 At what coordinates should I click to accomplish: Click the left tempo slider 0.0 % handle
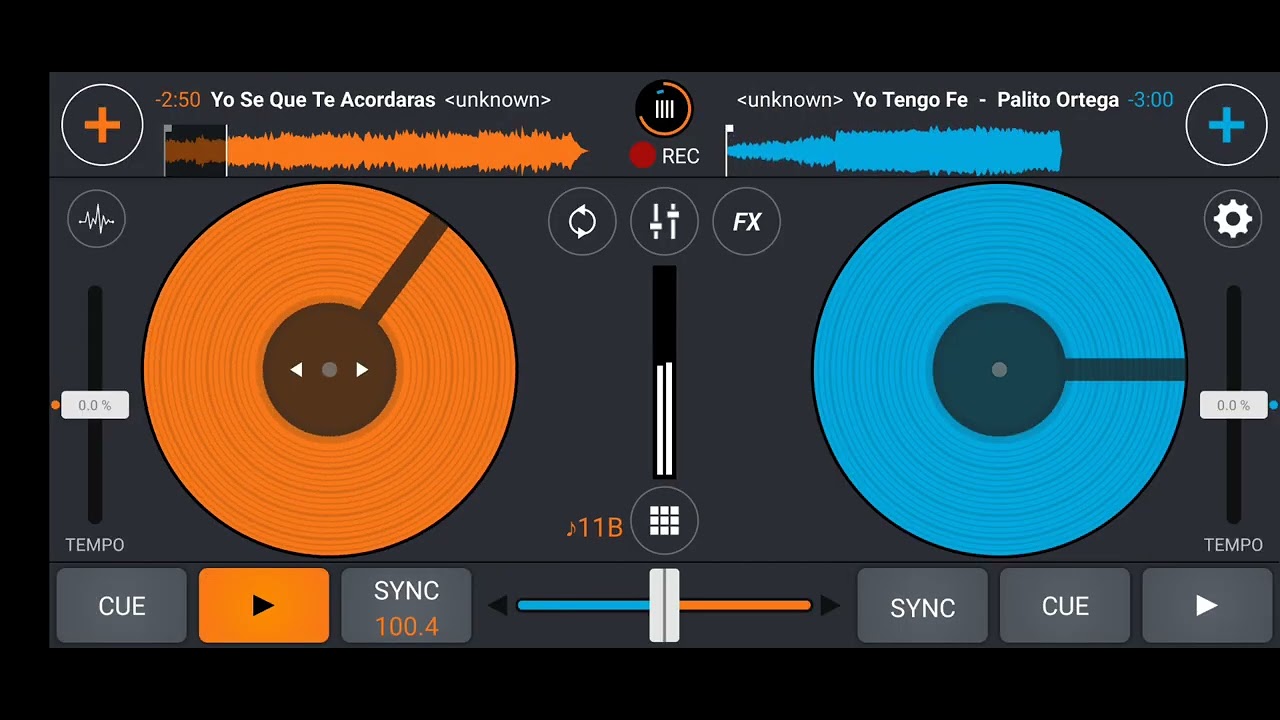tap(95, 405)
